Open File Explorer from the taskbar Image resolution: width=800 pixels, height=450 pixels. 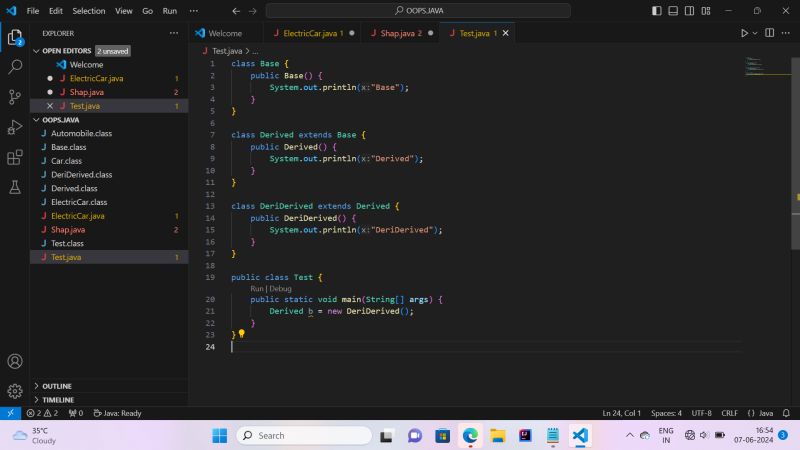[498, 436]
